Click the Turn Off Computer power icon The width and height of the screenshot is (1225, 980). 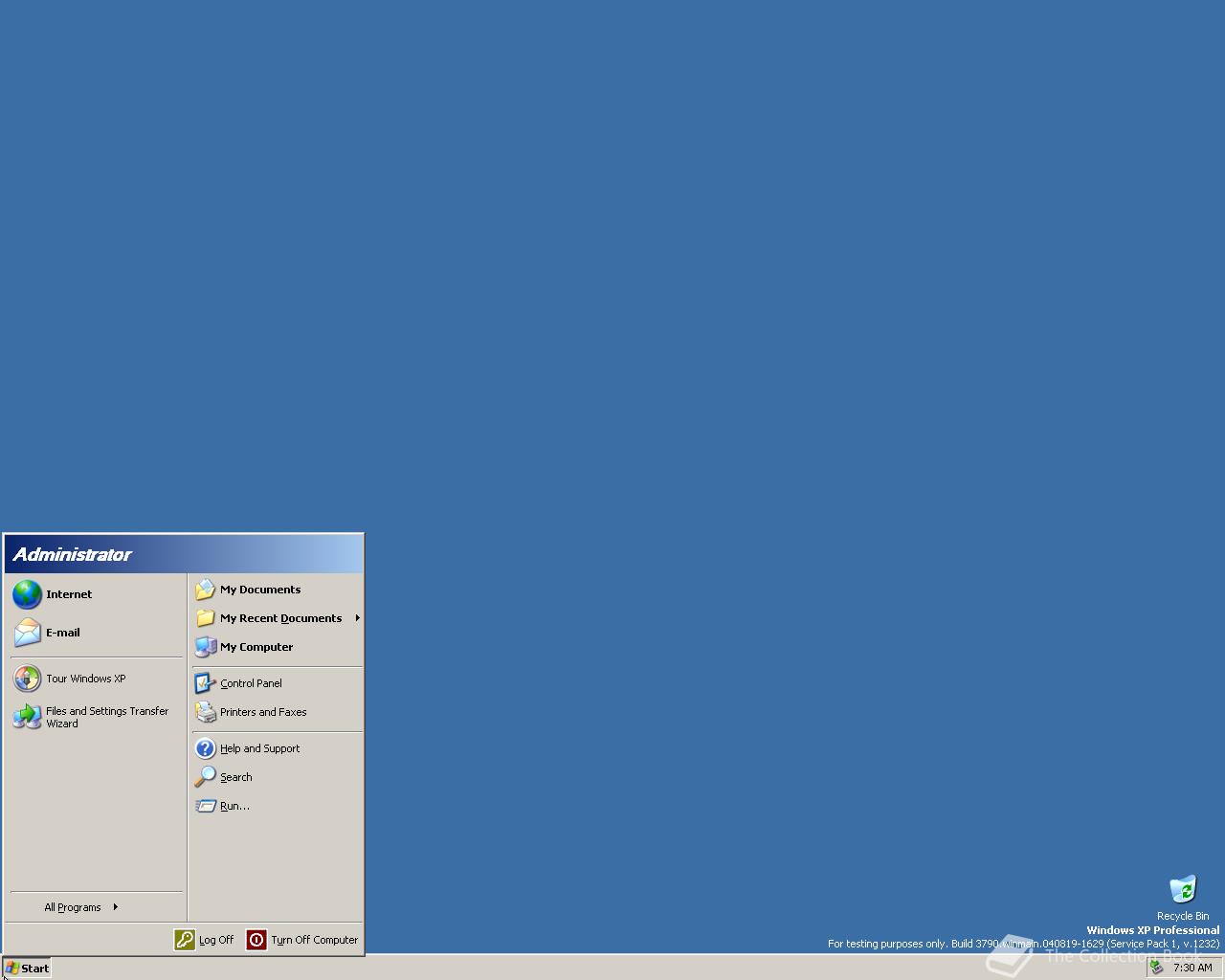click(x=256, y=940)
